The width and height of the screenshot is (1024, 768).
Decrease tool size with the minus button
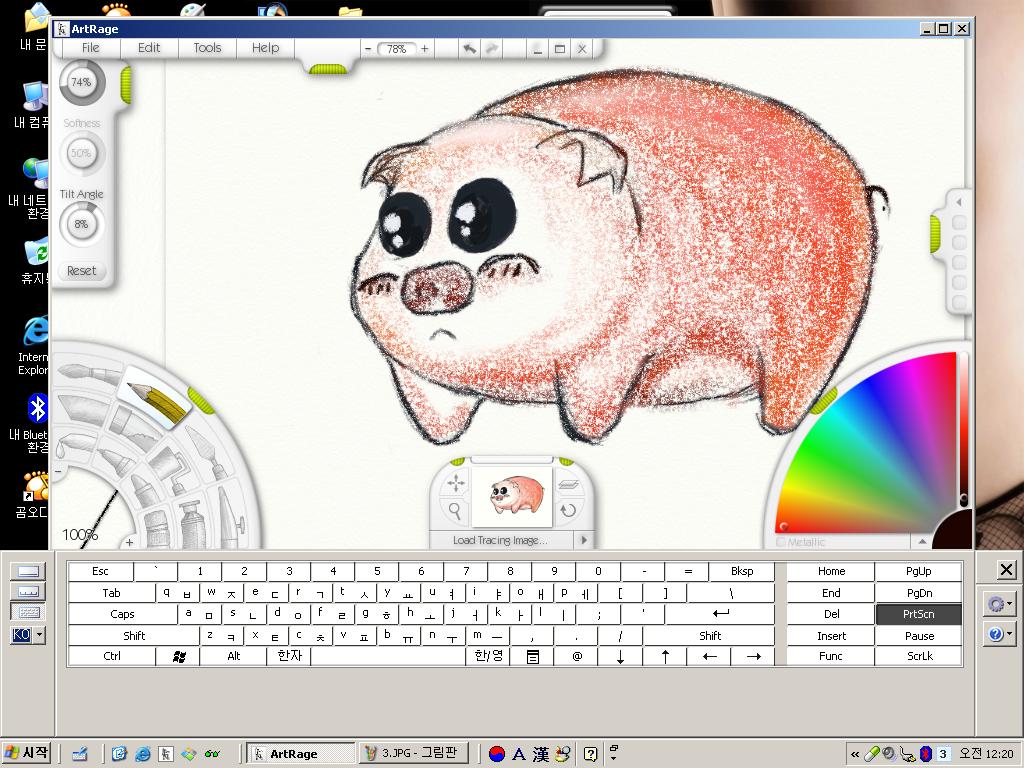pyautogui.click(x=59, y=470)
